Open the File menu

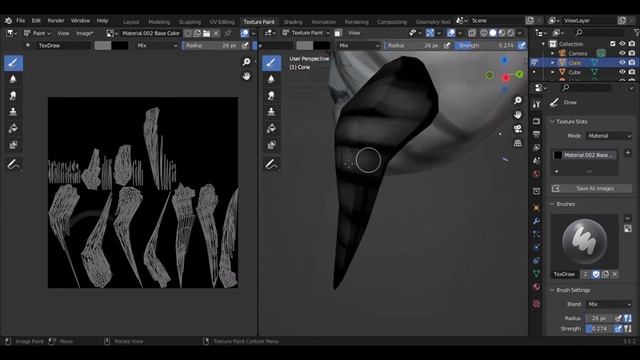click(x=21, y=20)
